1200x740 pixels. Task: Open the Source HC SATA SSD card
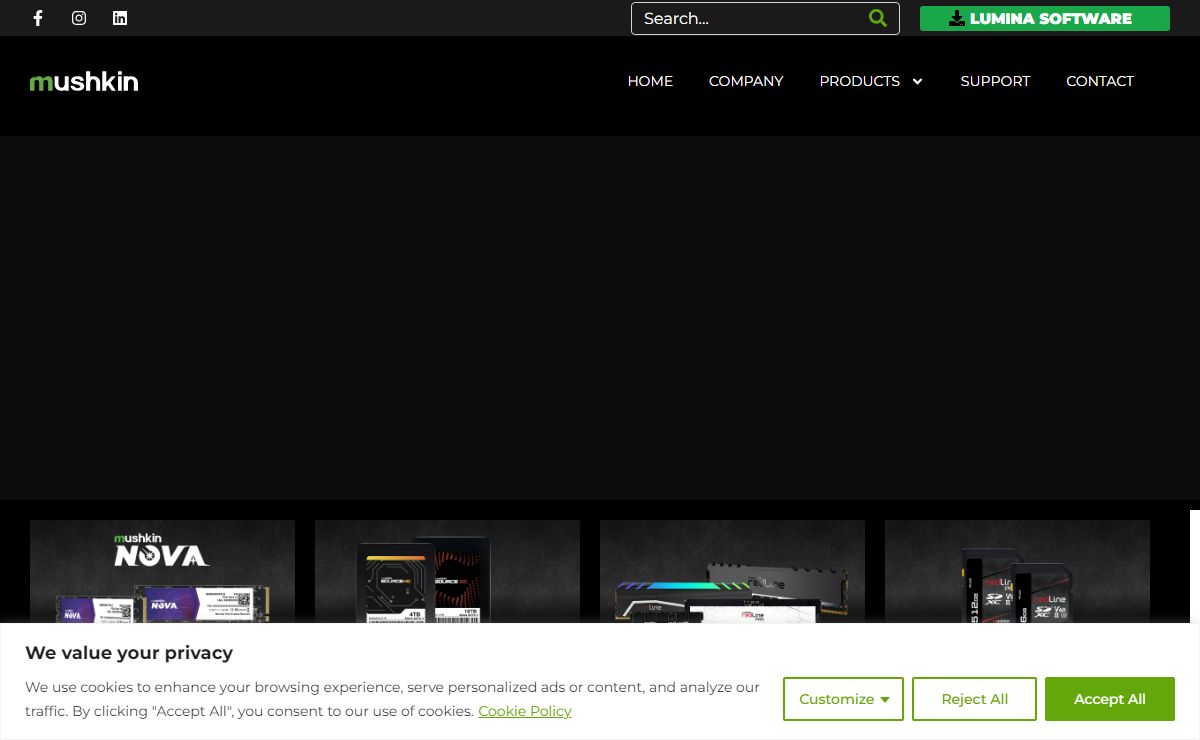point(447,572)
